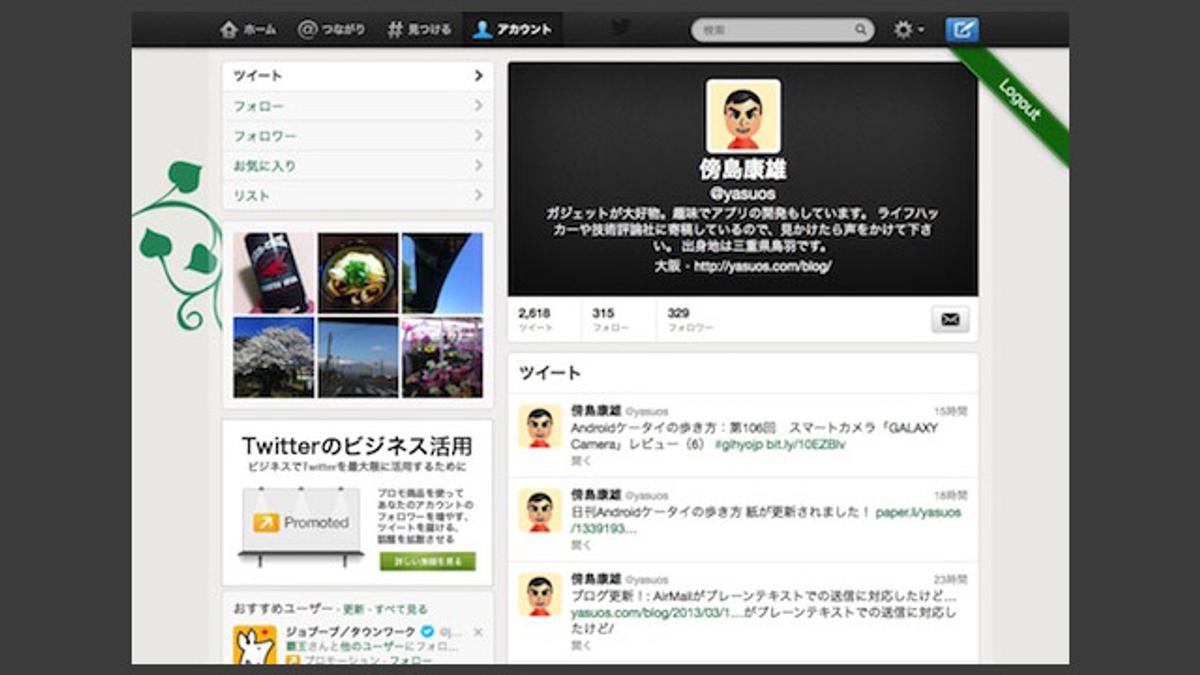1200x675 pixels.
Task: Open the power lines and mountain thumbnail
Action: click(358, 357)
